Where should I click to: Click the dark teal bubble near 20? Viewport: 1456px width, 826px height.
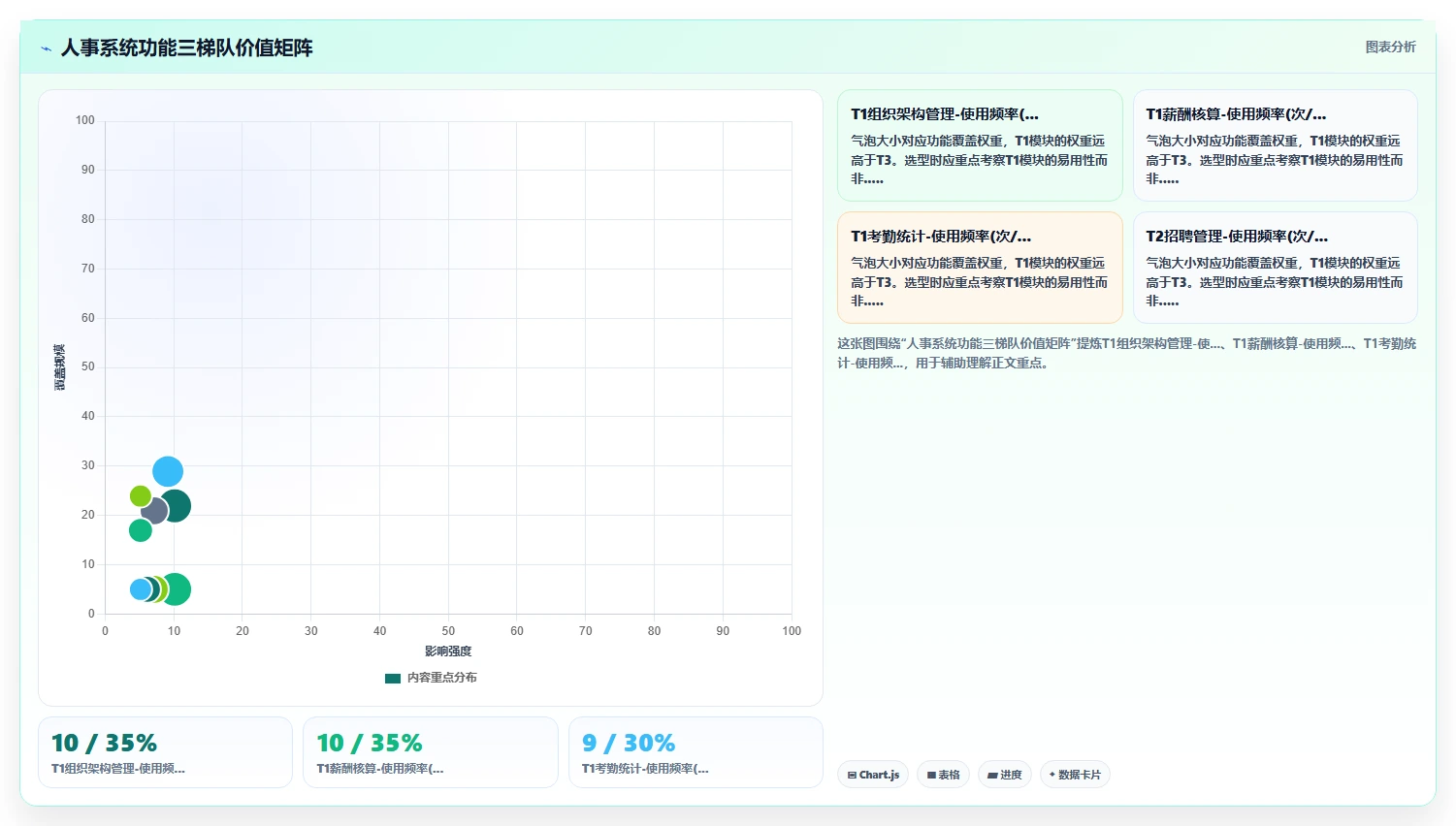pyautogui.click(x=176, y=506)
